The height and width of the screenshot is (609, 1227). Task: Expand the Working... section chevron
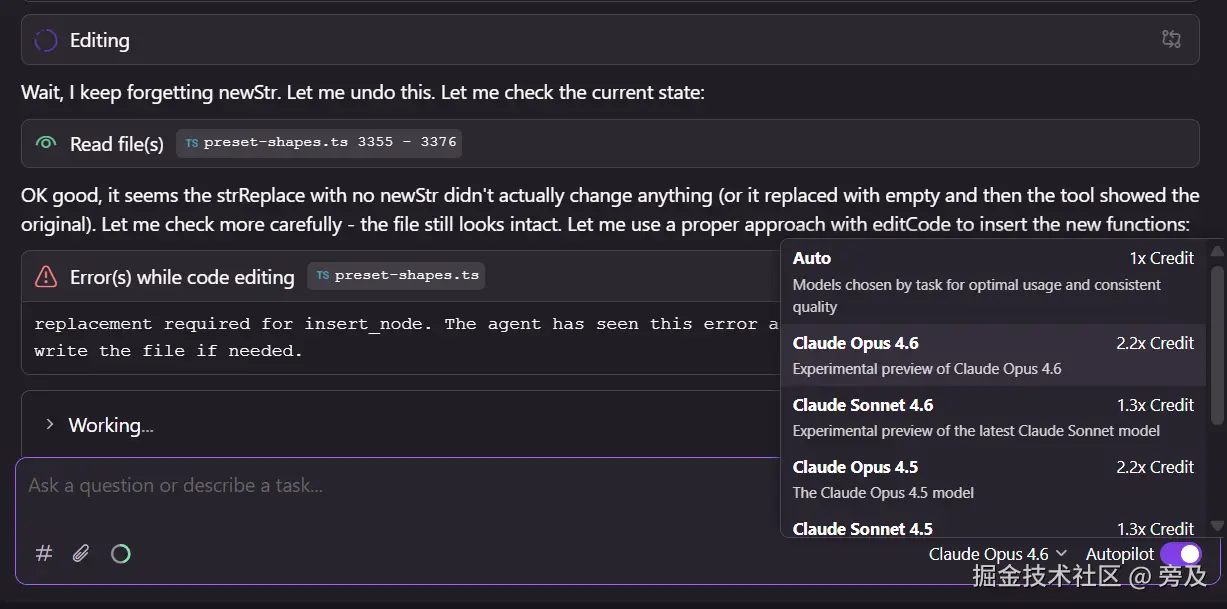pos(49,425)
